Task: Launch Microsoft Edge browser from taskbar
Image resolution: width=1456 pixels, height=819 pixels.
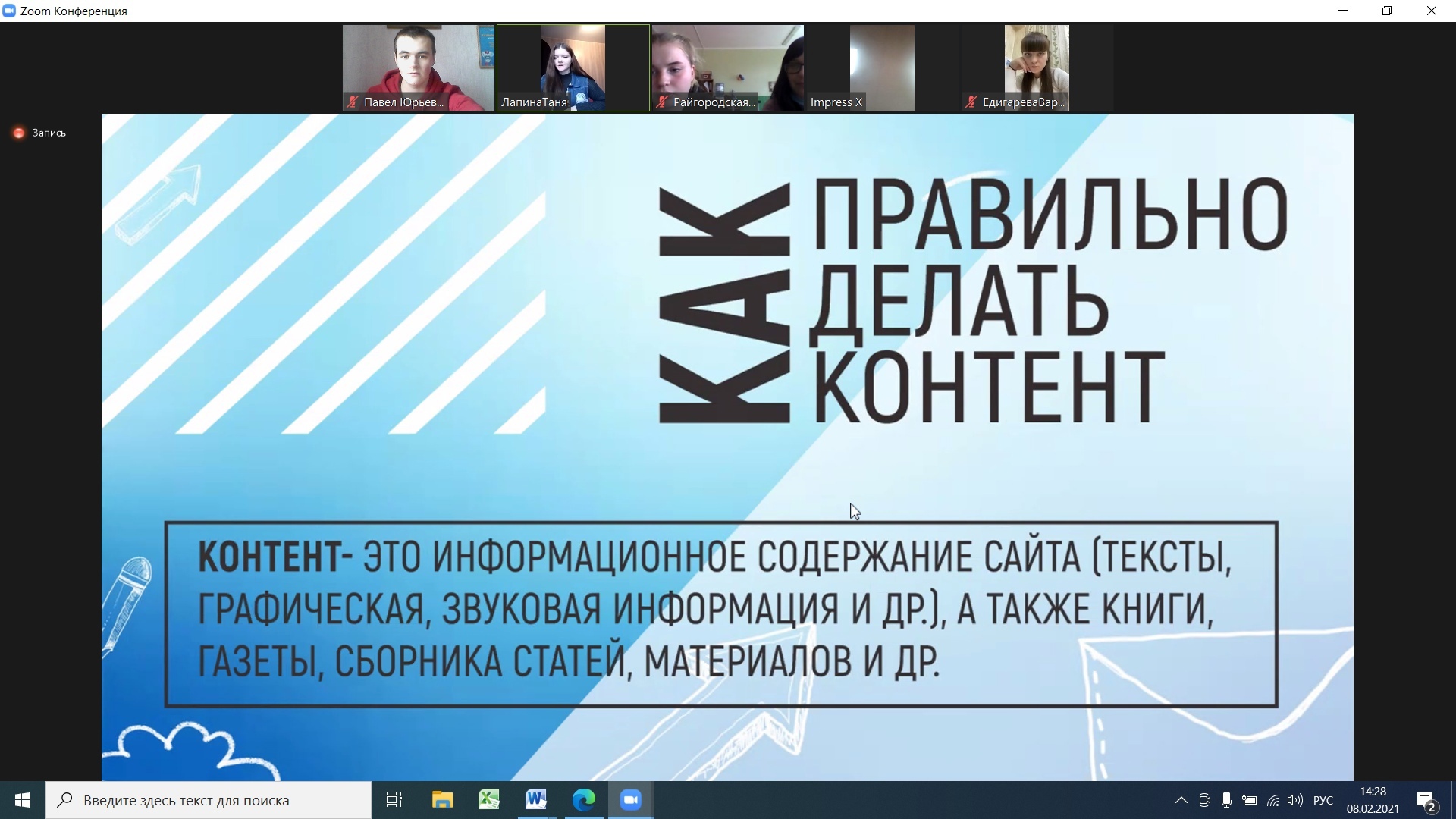Action: pos(583,800)
